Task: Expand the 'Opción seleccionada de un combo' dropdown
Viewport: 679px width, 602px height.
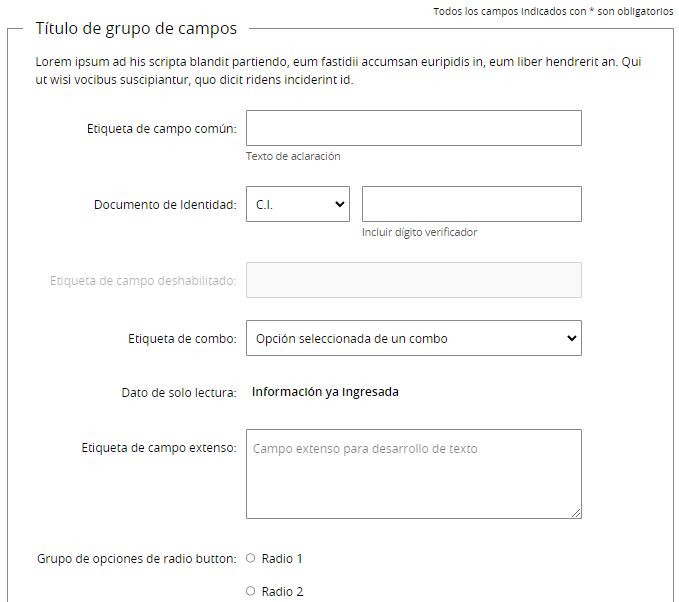Action: pos(413,338)
